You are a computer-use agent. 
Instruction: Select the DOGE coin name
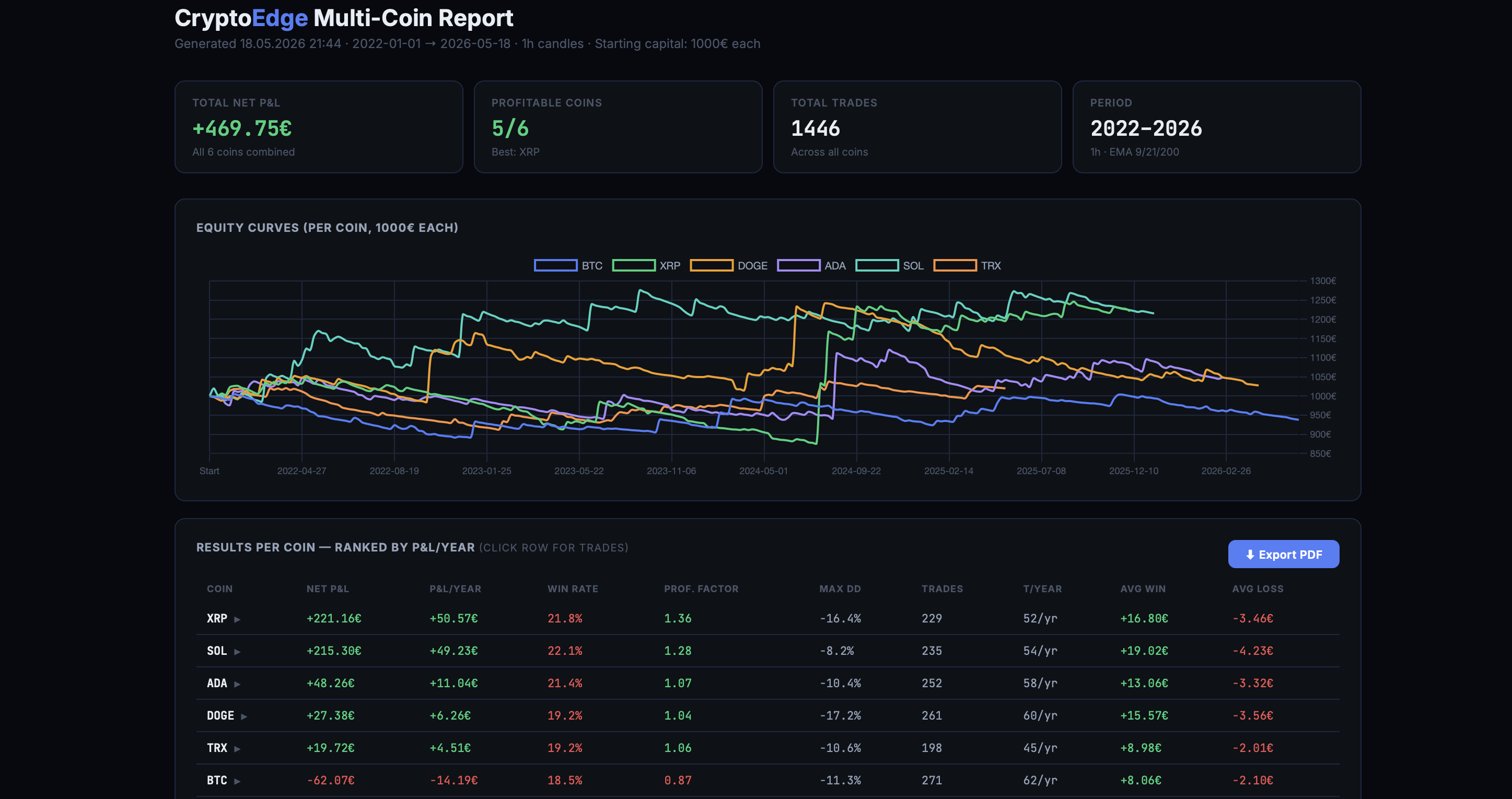tap(220, 715)
